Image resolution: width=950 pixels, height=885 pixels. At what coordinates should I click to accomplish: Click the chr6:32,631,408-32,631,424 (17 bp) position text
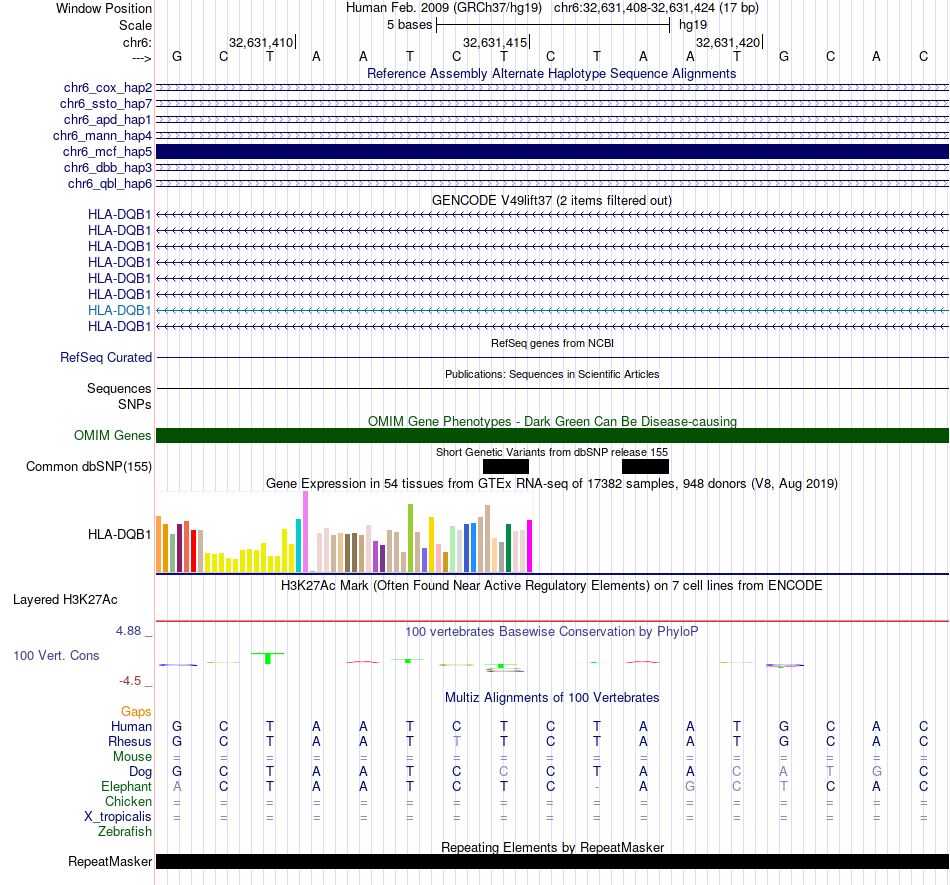click(656, 8)
